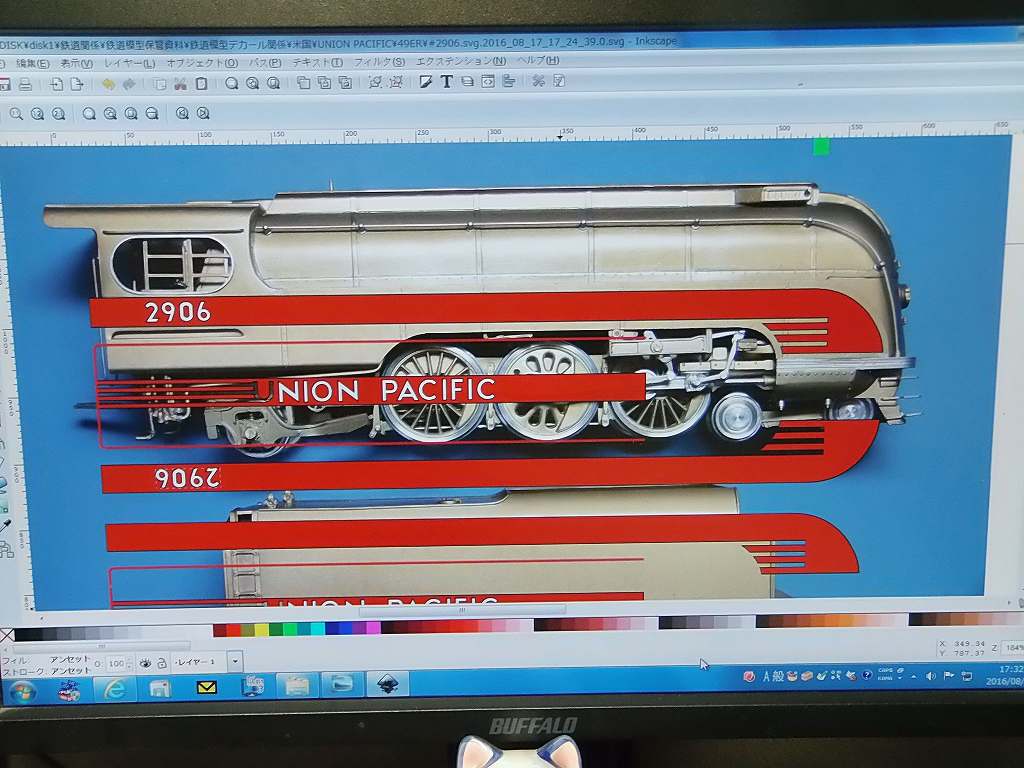The height and width of the screenshot is (768, 1024).
Task: Click the Group objects icon
Action: 375,82
